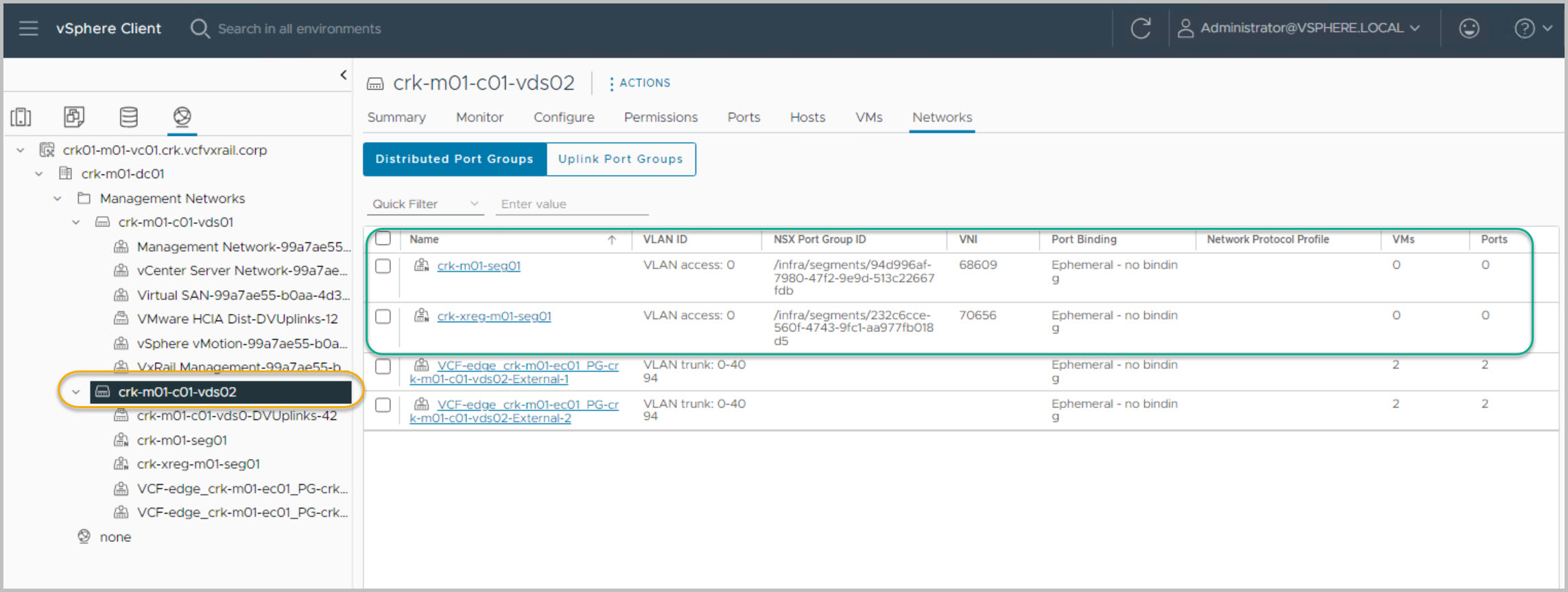Check the box for crk-xreg-m01-seg01 row
The height and width of the screenshot is (592, 1568).
pos(383,316)
